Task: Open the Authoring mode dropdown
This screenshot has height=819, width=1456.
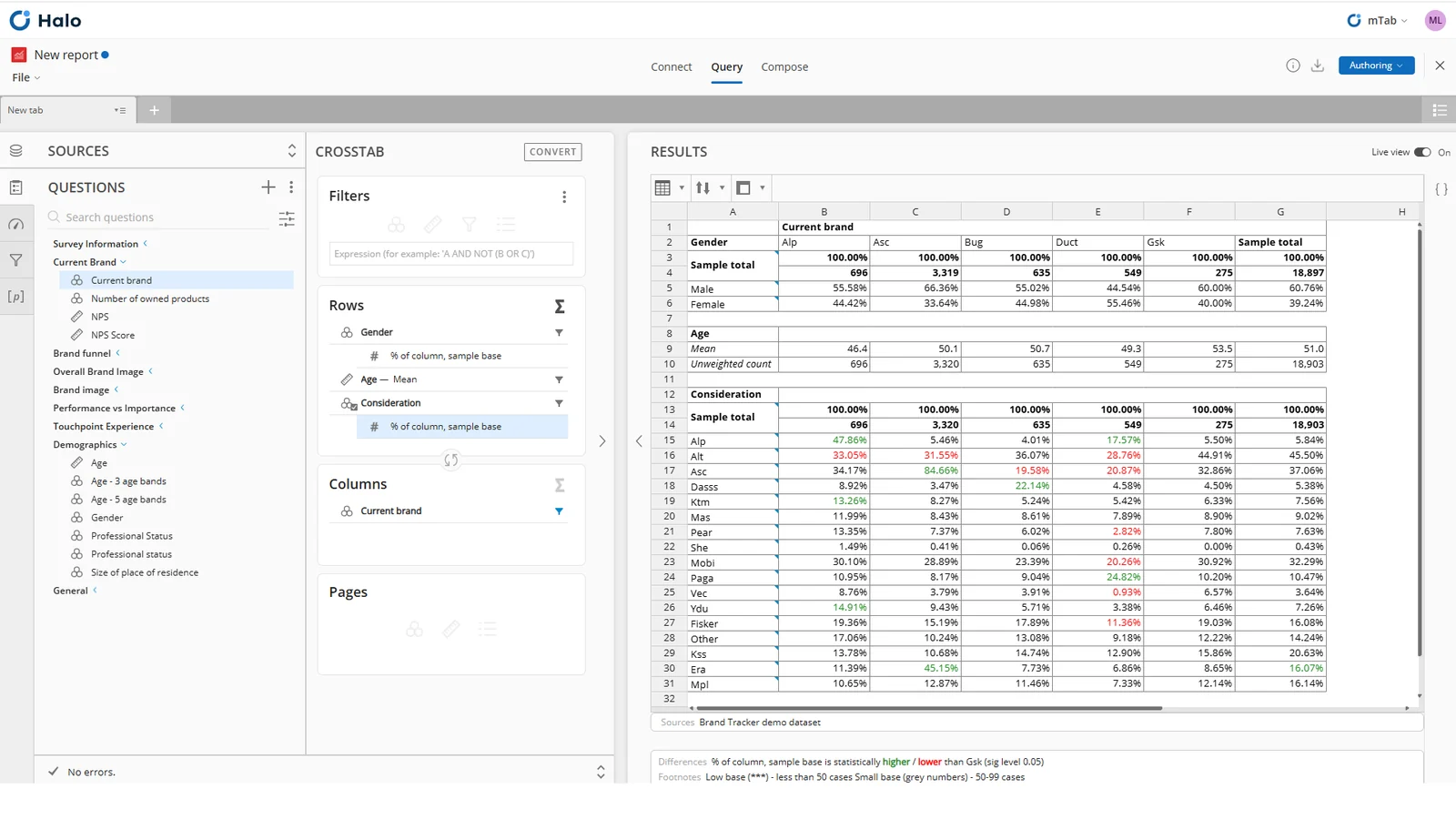Action: 1376,66
